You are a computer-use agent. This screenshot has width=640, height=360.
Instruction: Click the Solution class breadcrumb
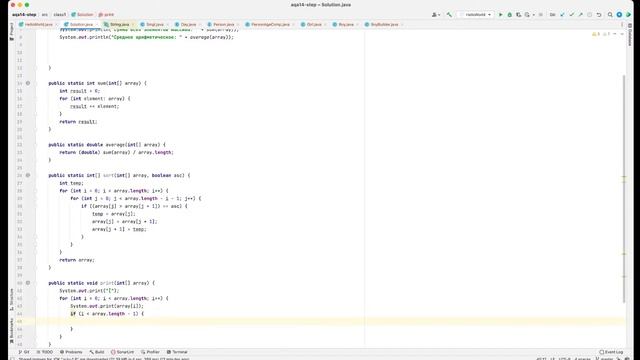click(x=82, y=15)
